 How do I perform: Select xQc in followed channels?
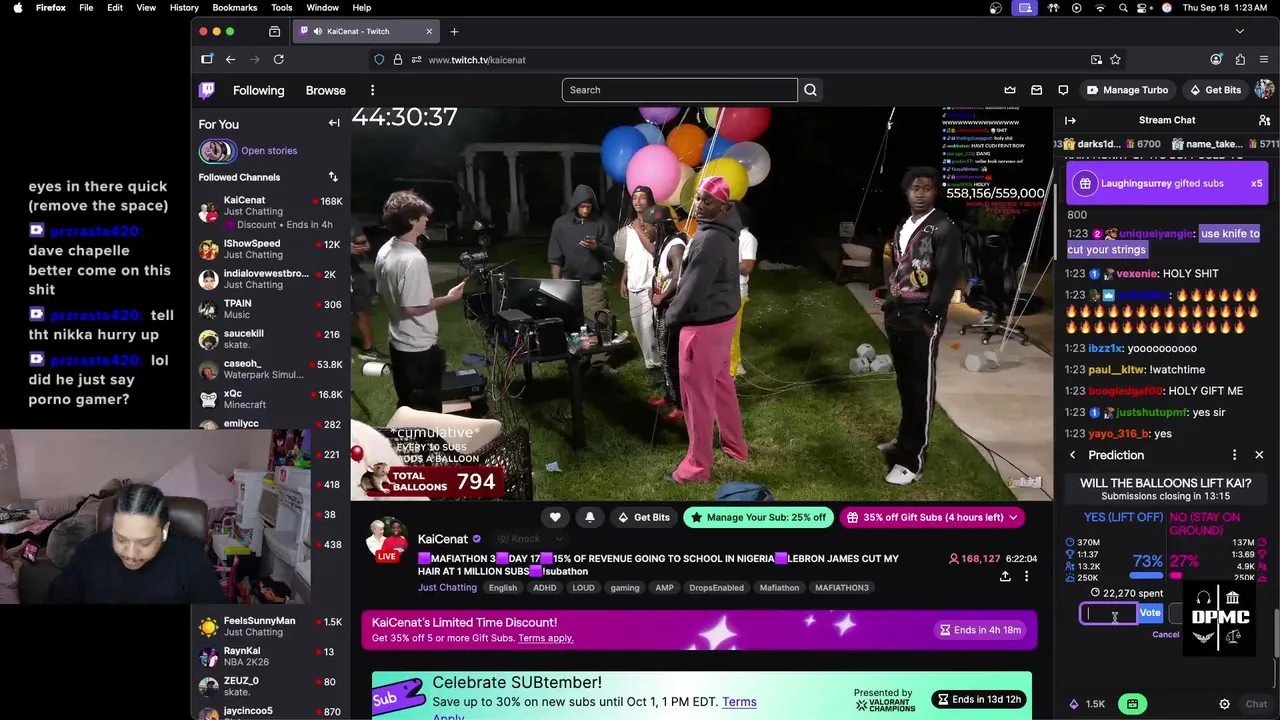[x=271, y=399]
